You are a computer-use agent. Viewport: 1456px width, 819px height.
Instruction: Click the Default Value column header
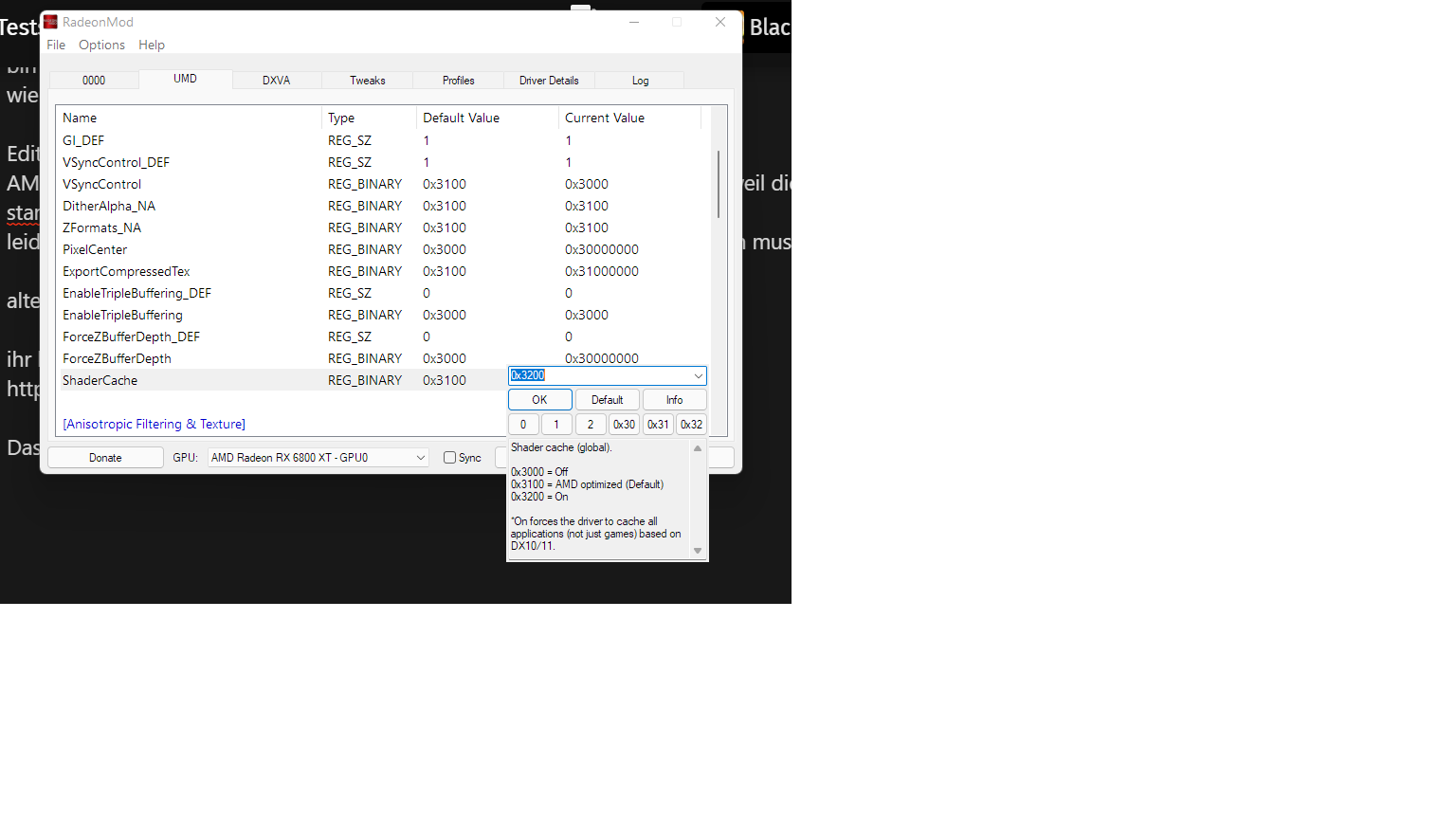coord(487,118)
